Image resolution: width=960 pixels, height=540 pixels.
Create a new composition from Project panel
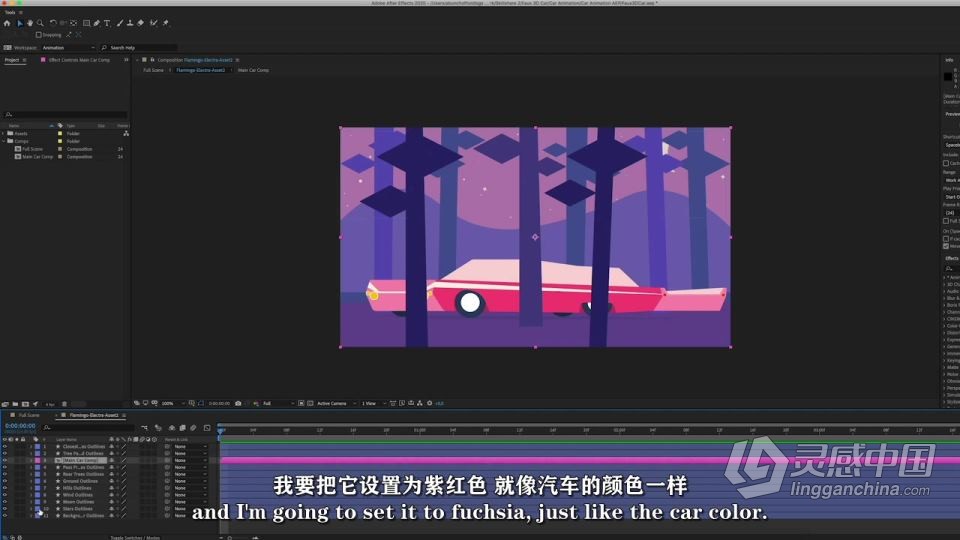click(x=25, y=404)
